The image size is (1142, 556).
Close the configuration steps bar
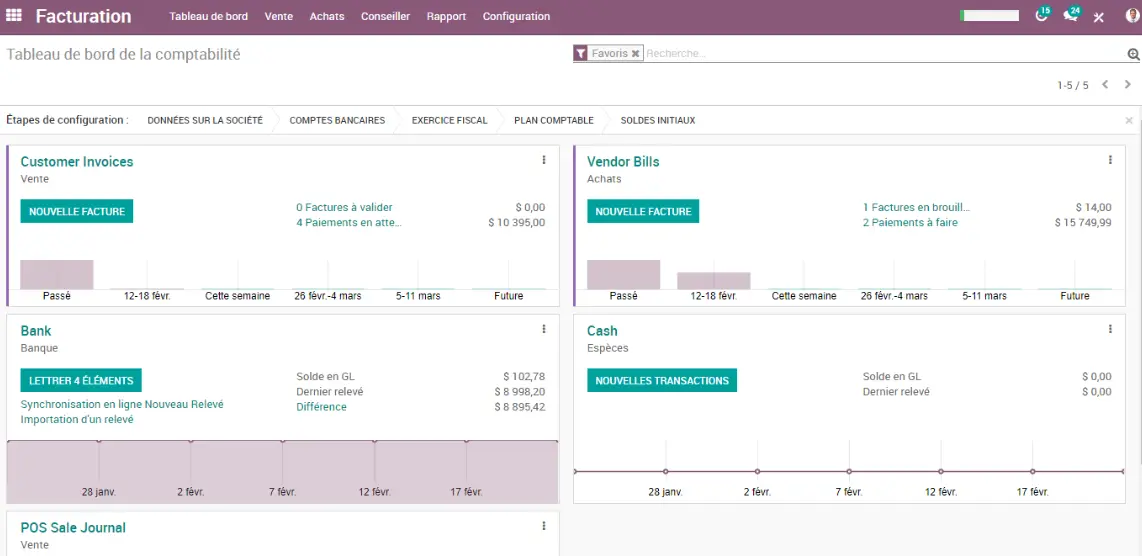pos(1129,120)
